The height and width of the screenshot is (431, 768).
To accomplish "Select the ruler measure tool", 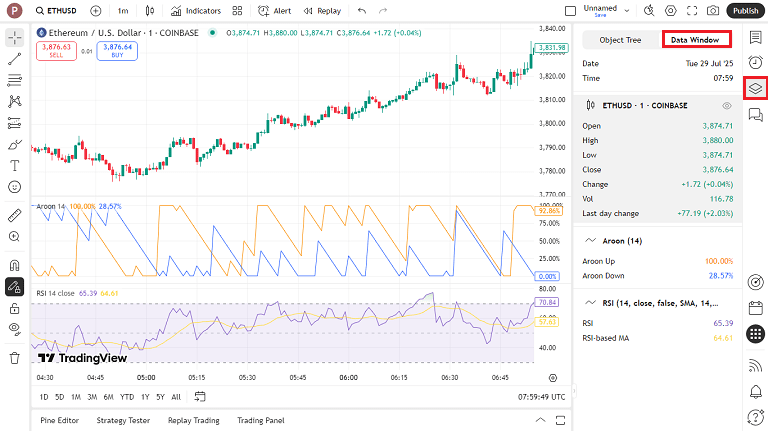I will pos(15,215).
